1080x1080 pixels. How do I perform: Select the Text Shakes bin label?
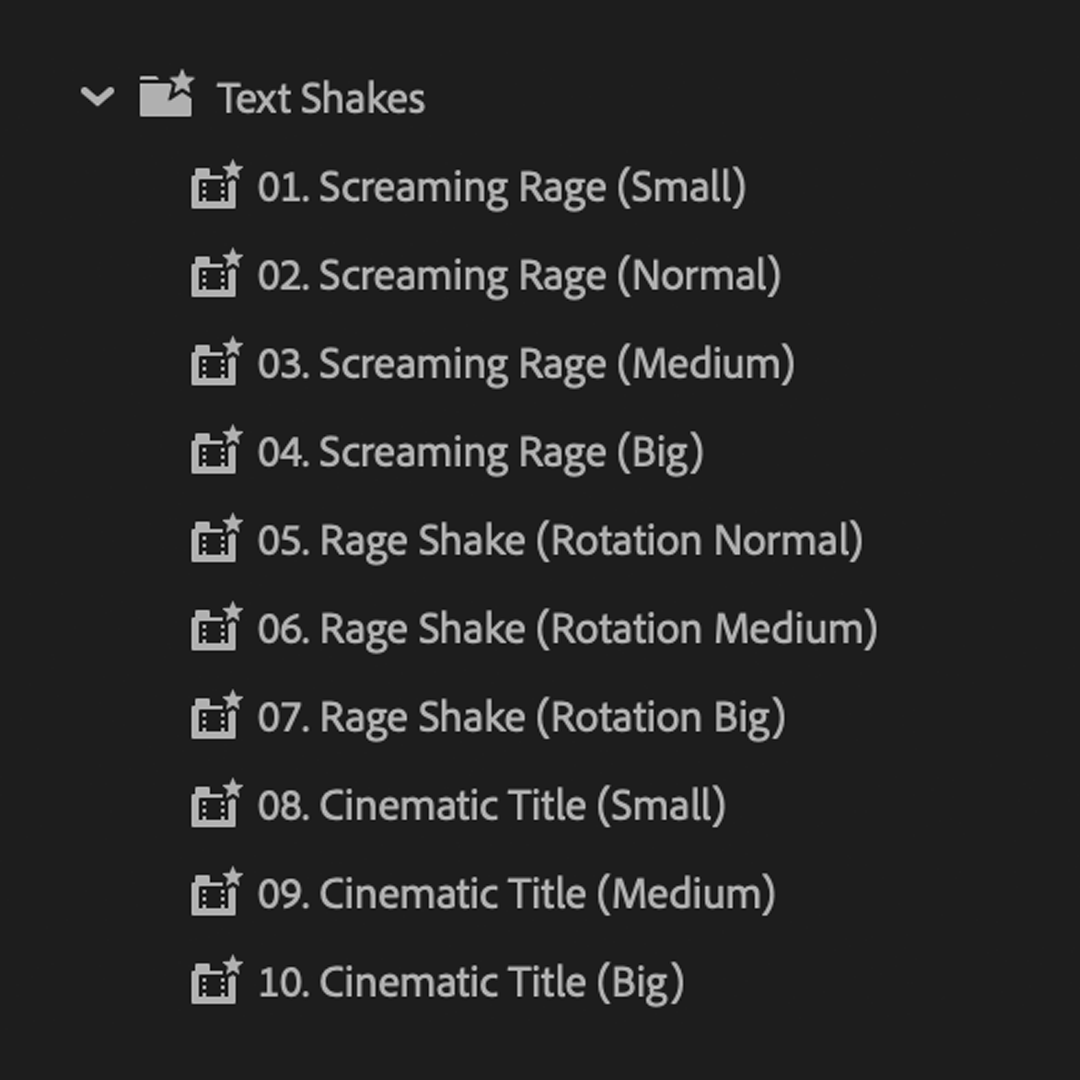(x=320, y=97)
